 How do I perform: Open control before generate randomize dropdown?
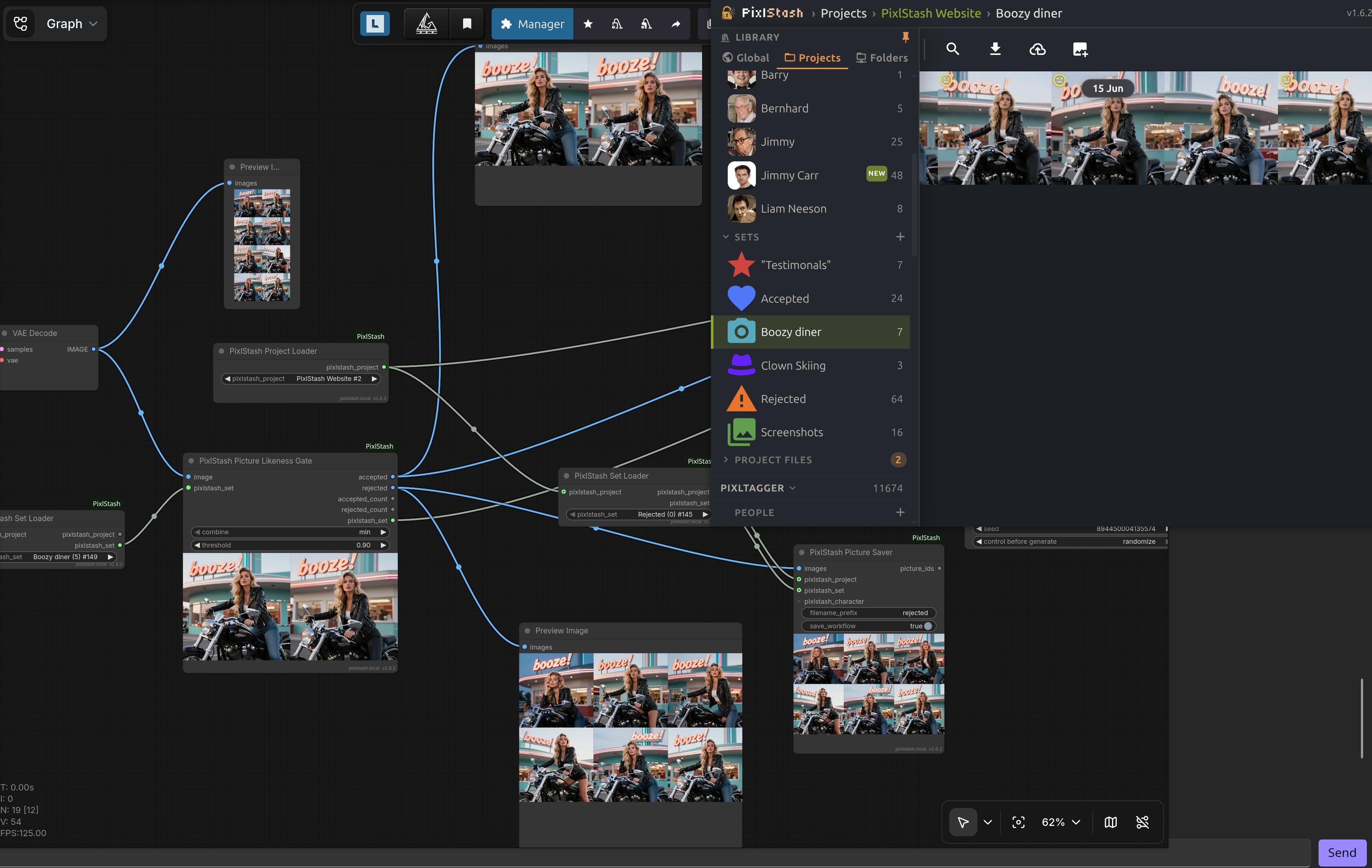click(x=1070, y=542)
